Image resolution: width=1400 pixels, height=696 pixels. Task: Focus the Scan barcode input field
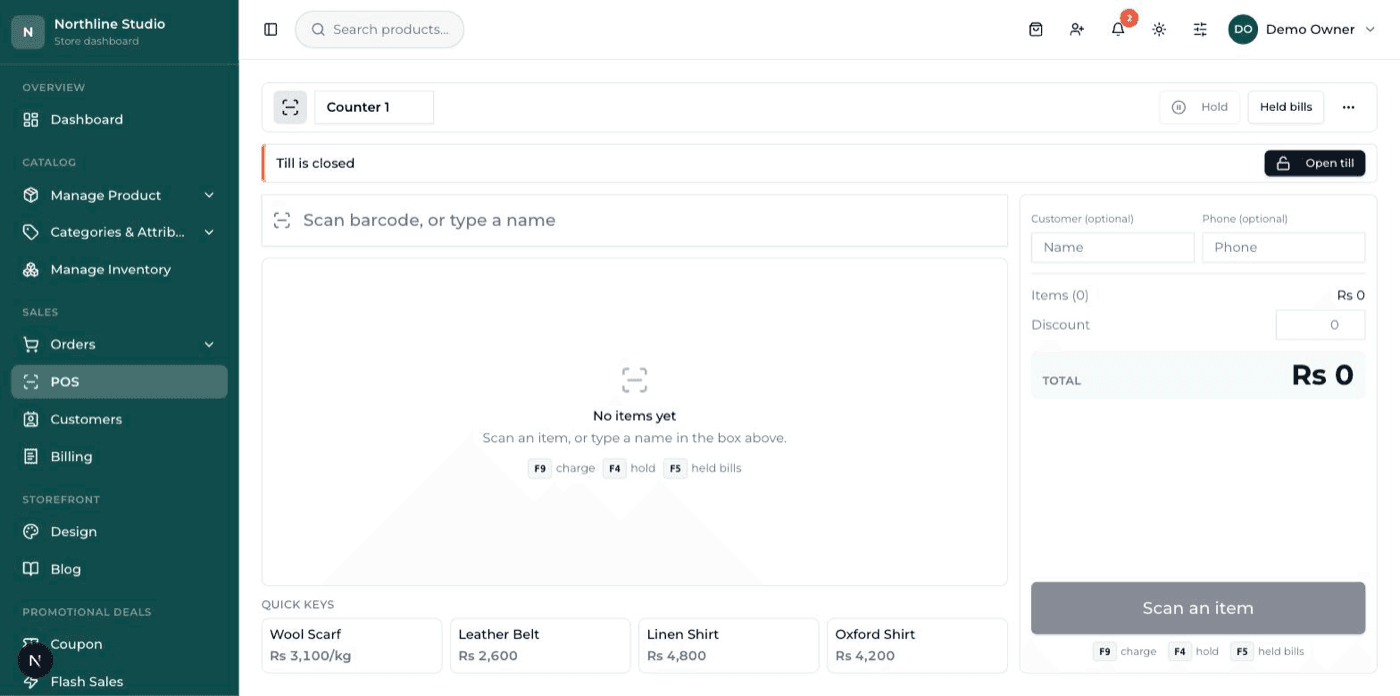pos(635,220)
